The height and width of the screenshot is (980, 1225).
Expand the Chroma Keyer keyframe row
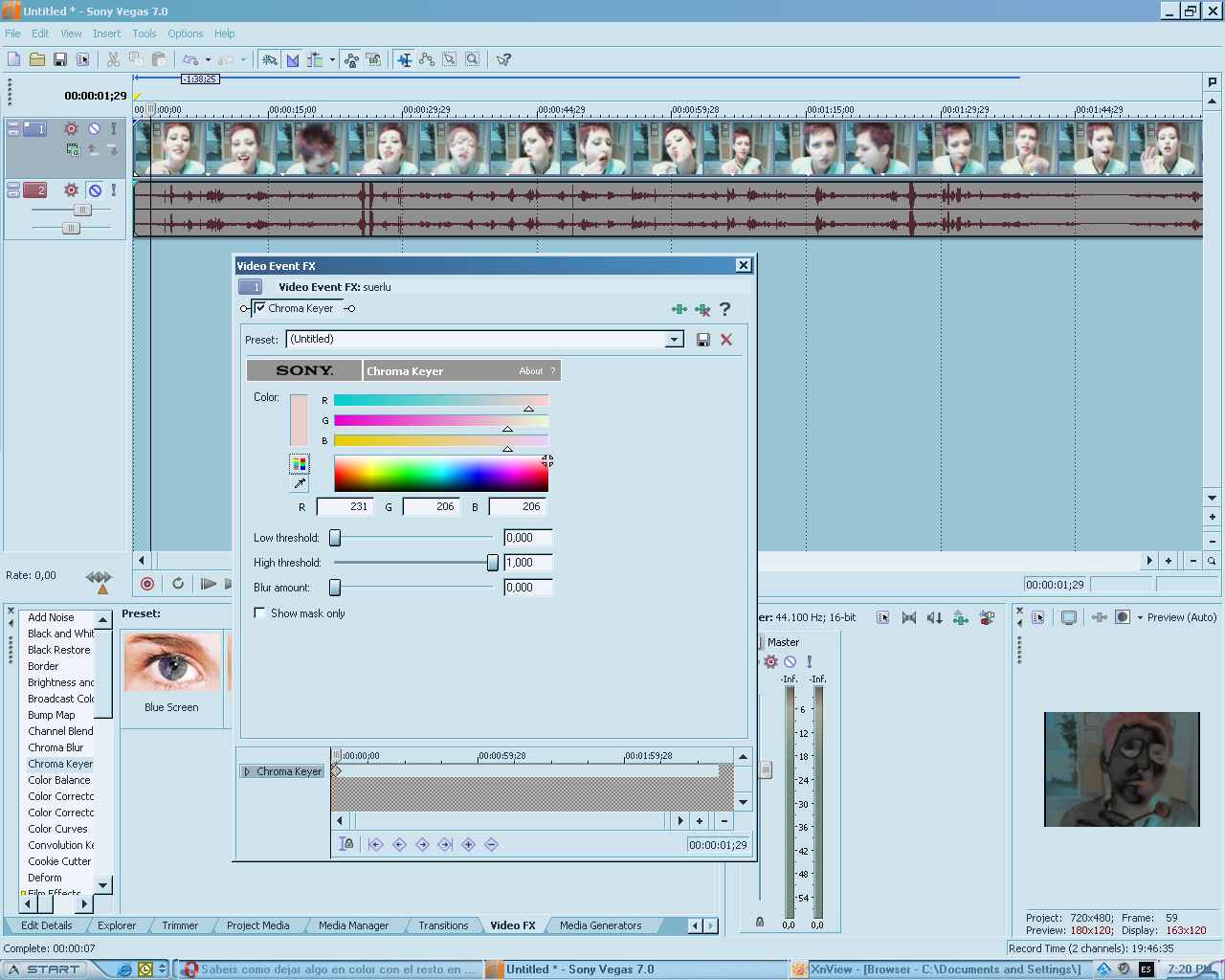(247, 771)
